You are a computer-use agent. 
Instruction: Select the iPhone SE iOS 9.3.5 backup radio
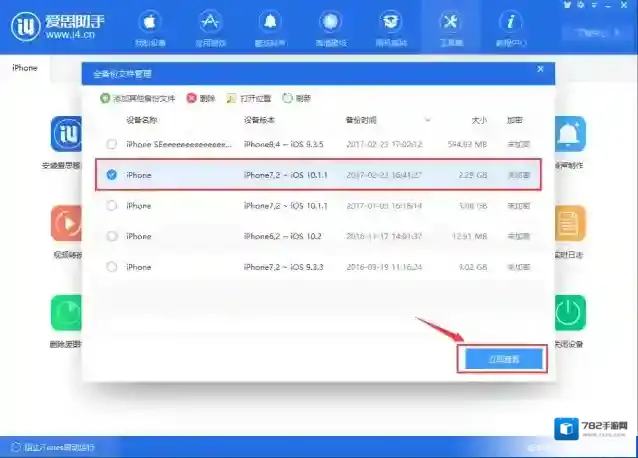(x=111, y=144)
